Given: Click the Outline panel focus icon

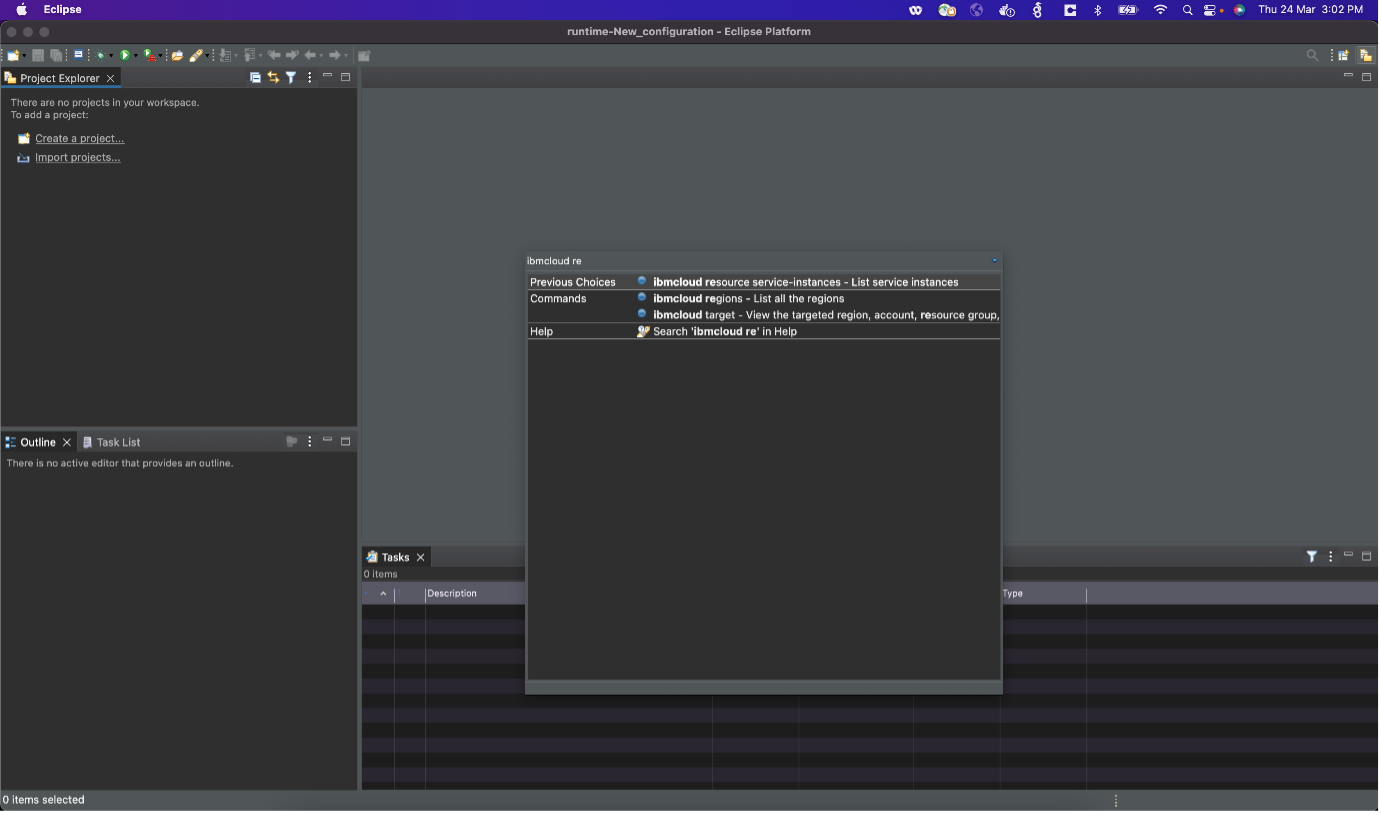Looking at the screenshot, I should tap(292, 441).
